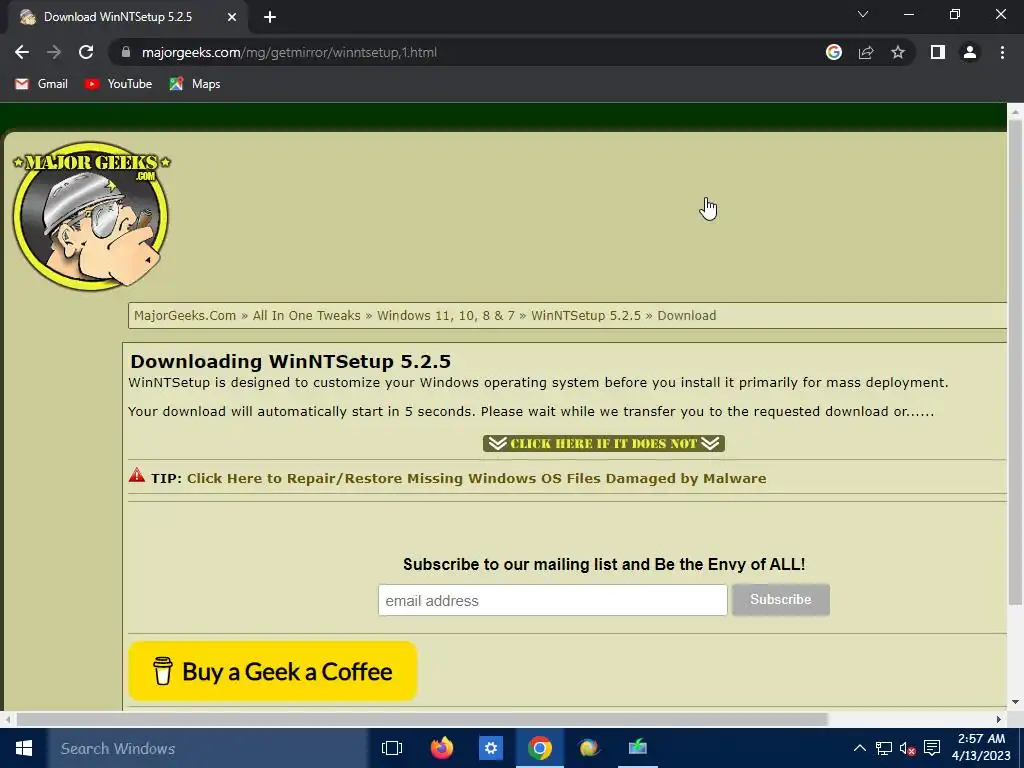1024x768 pixels.
Task: Click Here If It Does Not button
Action: (603, 443)
